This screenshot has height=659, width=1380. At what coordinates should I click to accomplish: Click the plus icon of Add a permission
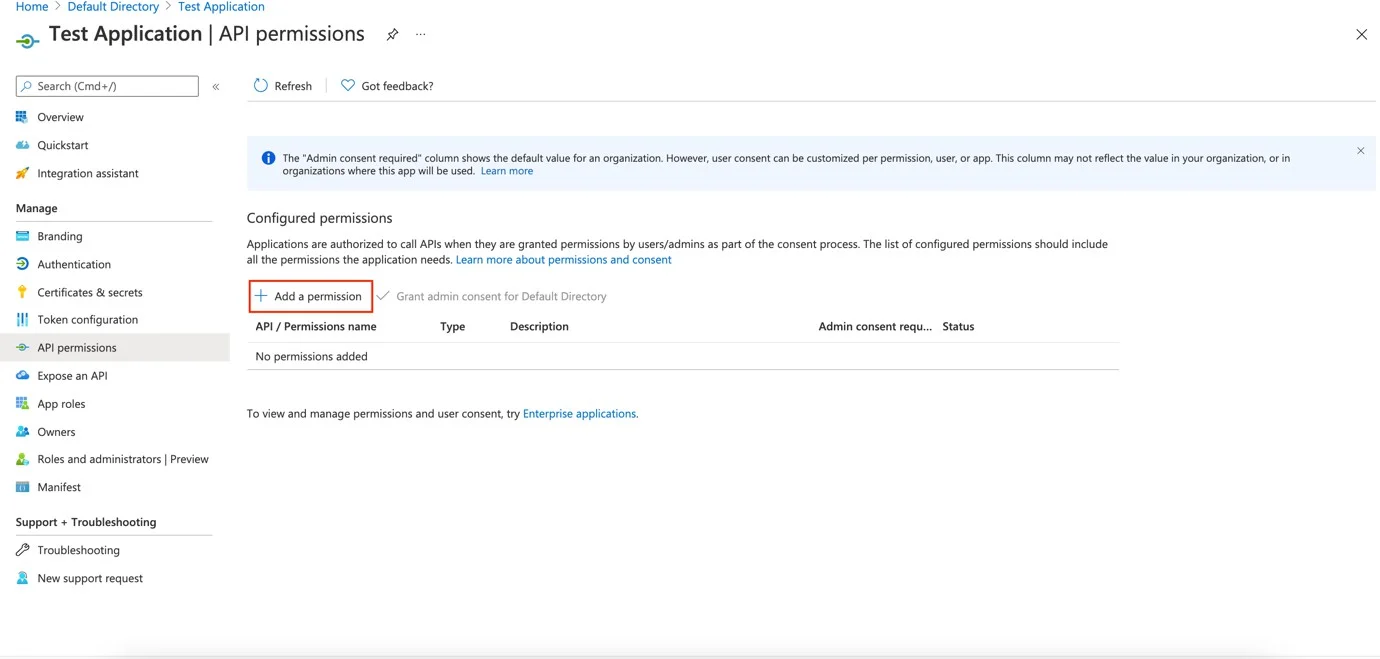[261, 296]
